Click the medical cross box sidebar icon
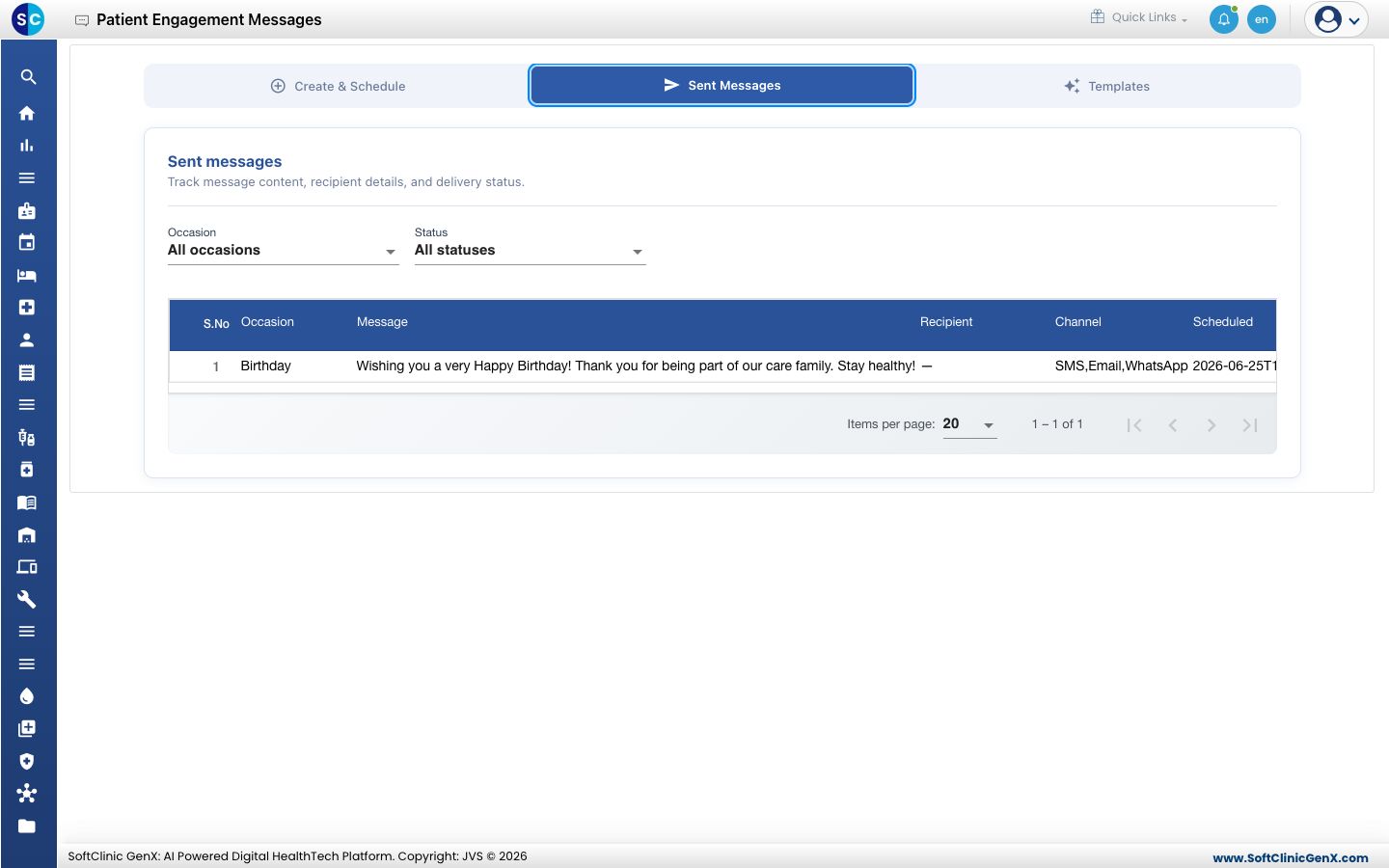Image resolution: width=1389 pixels, height=868 pixels. click(27, 308)
